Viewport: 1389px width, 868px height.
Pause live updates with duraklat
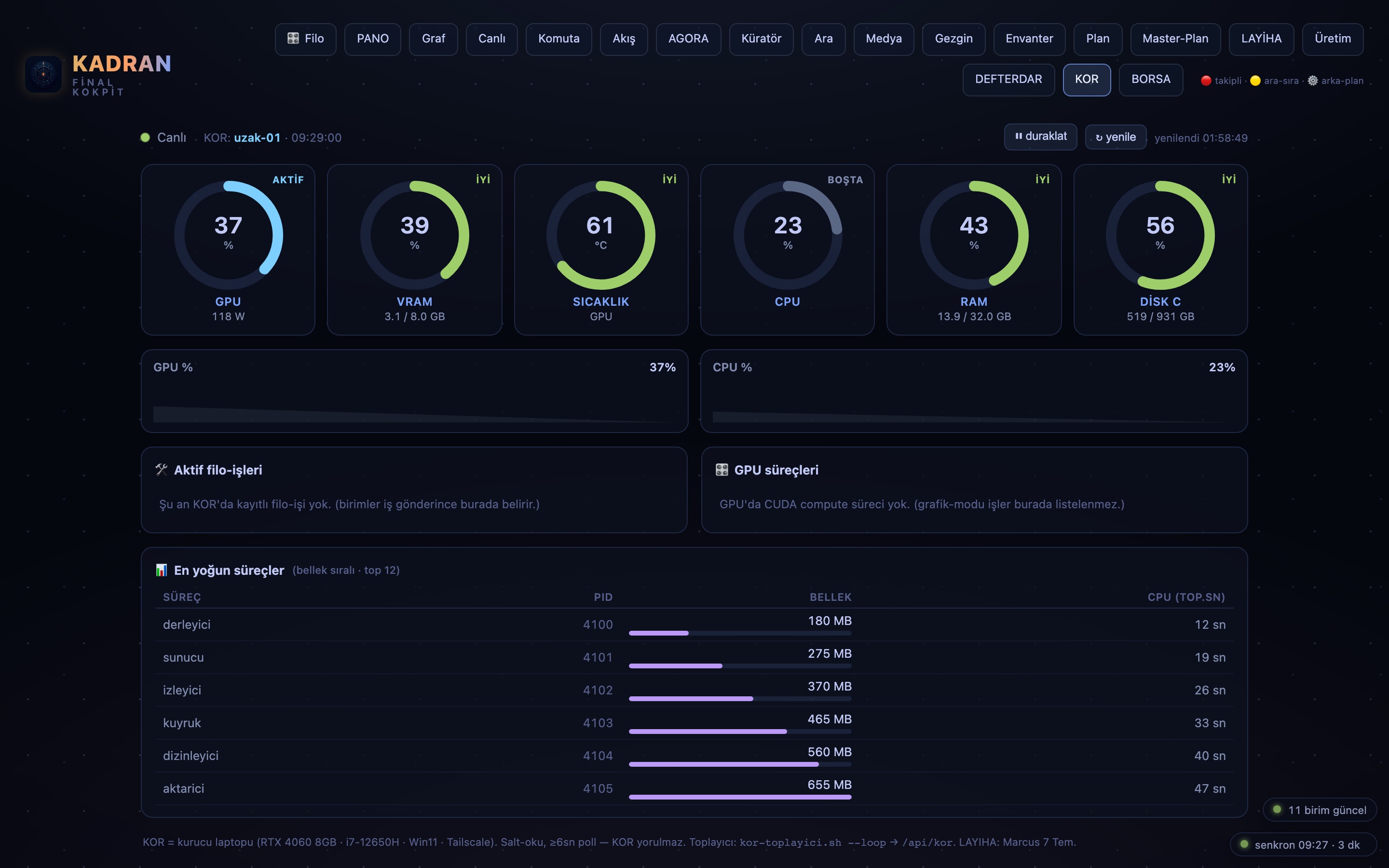[1040, 137]
